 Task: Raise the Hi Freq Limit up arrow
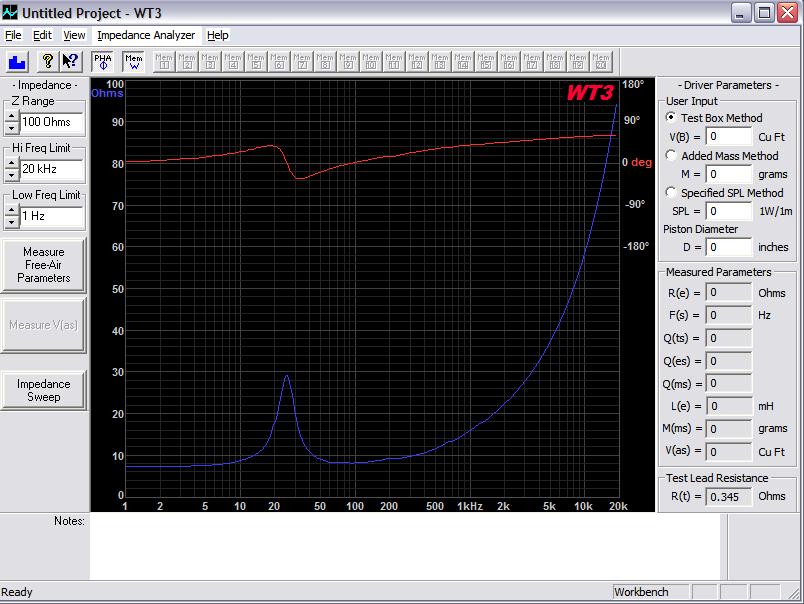tap(11, 164)
